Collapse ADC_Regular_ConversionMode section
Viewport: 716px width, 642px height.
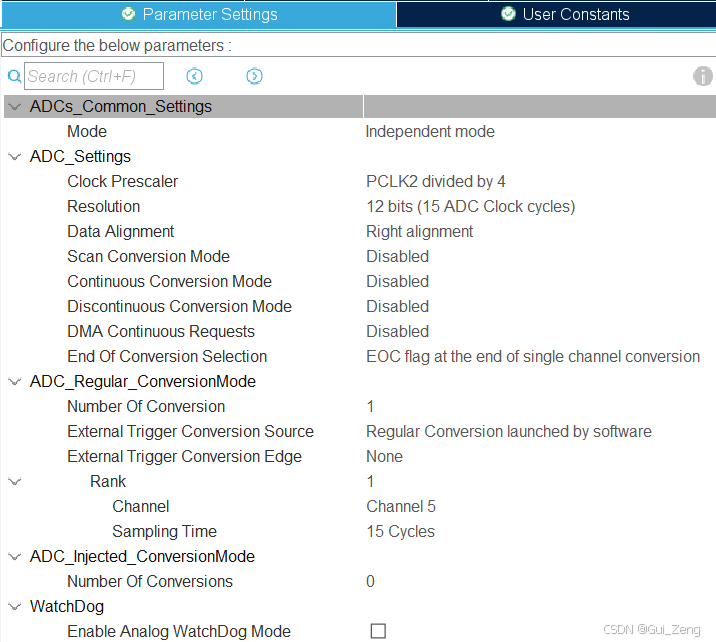click(15, 382)
